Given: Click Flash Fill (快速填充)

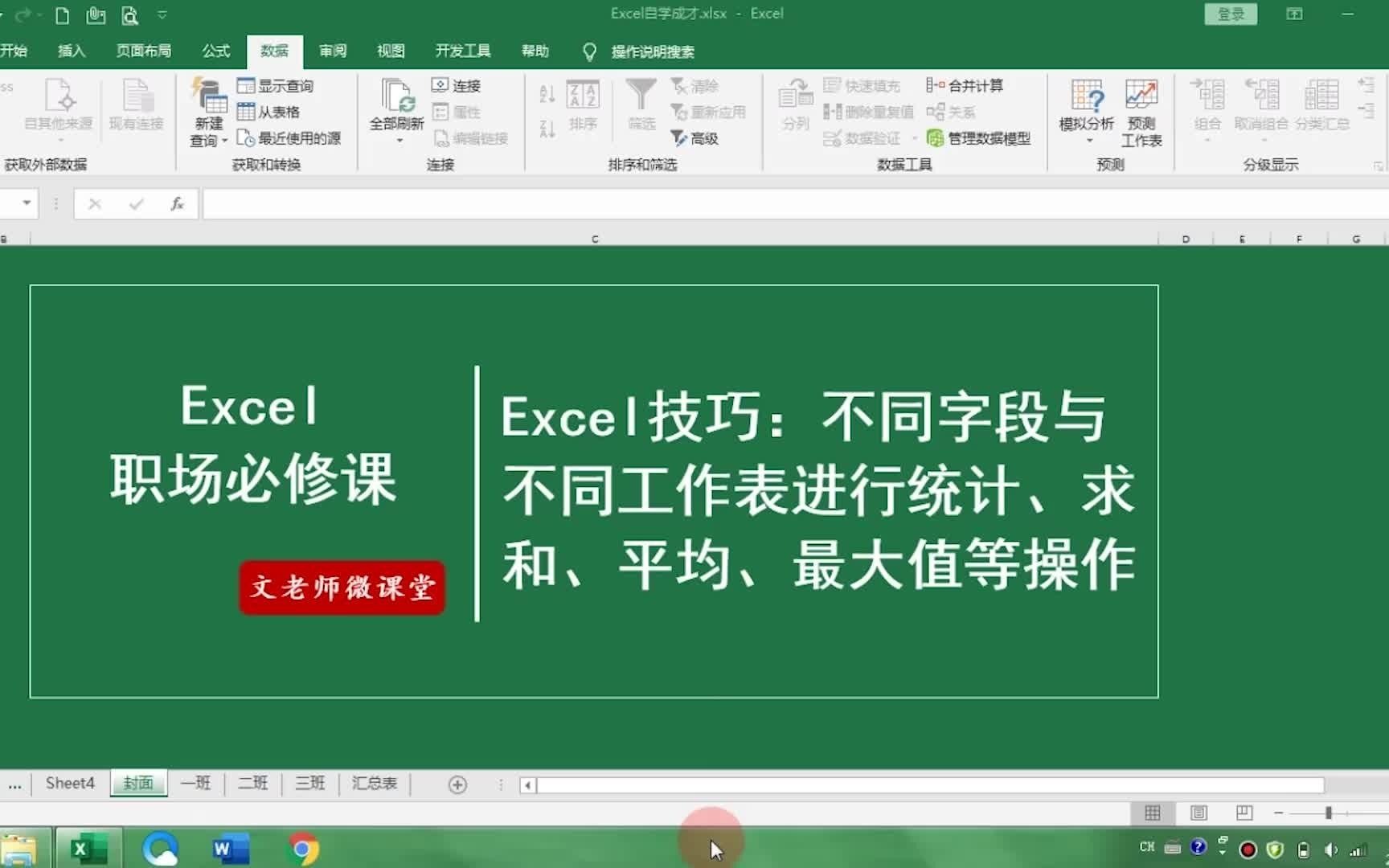Looking at the screenshot, I should pyautogui.click(x=862, y=85).
